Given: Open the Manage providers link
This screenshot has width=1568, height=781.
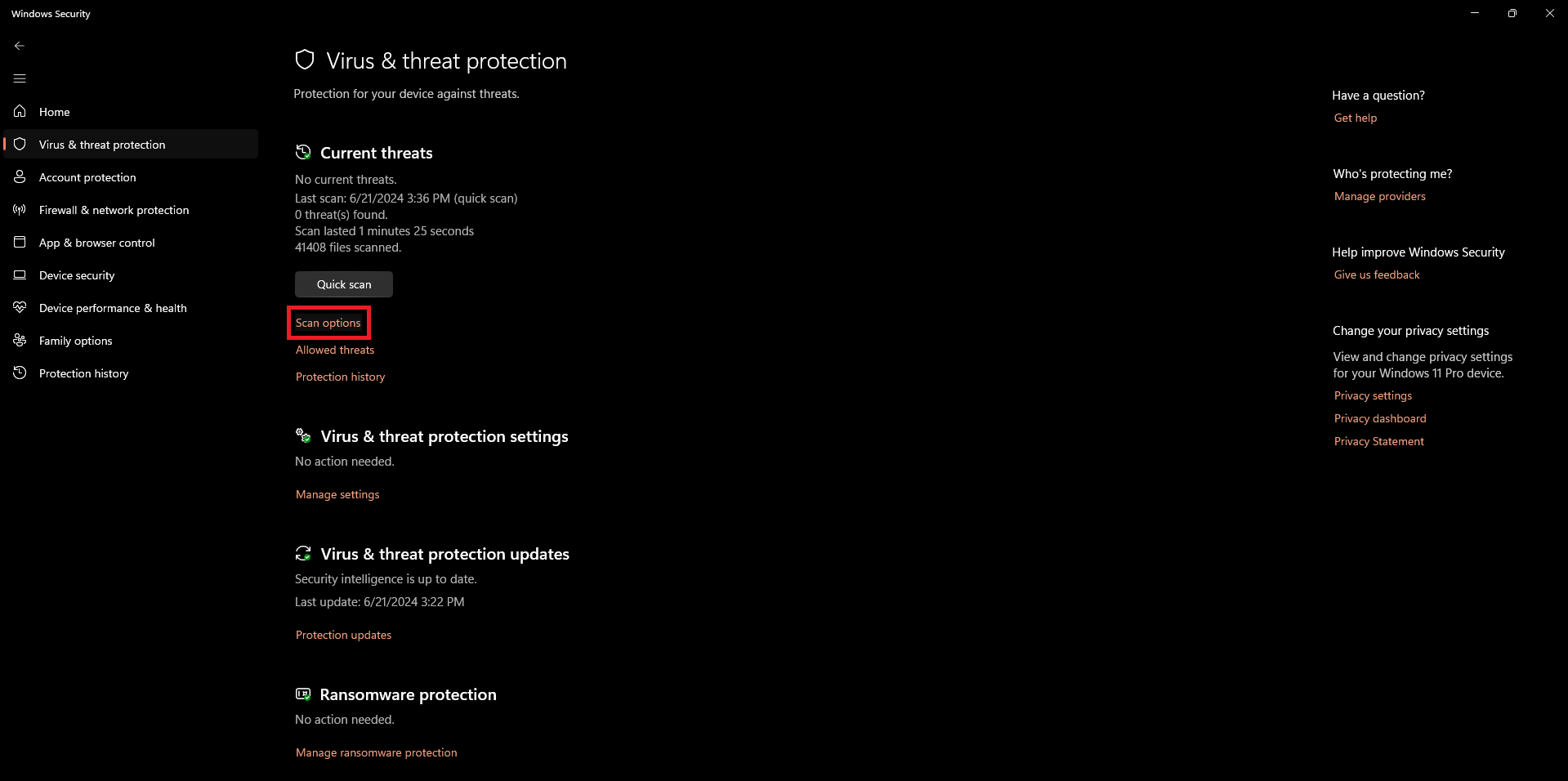Looking at the screenshot, I should (1379, 196).
